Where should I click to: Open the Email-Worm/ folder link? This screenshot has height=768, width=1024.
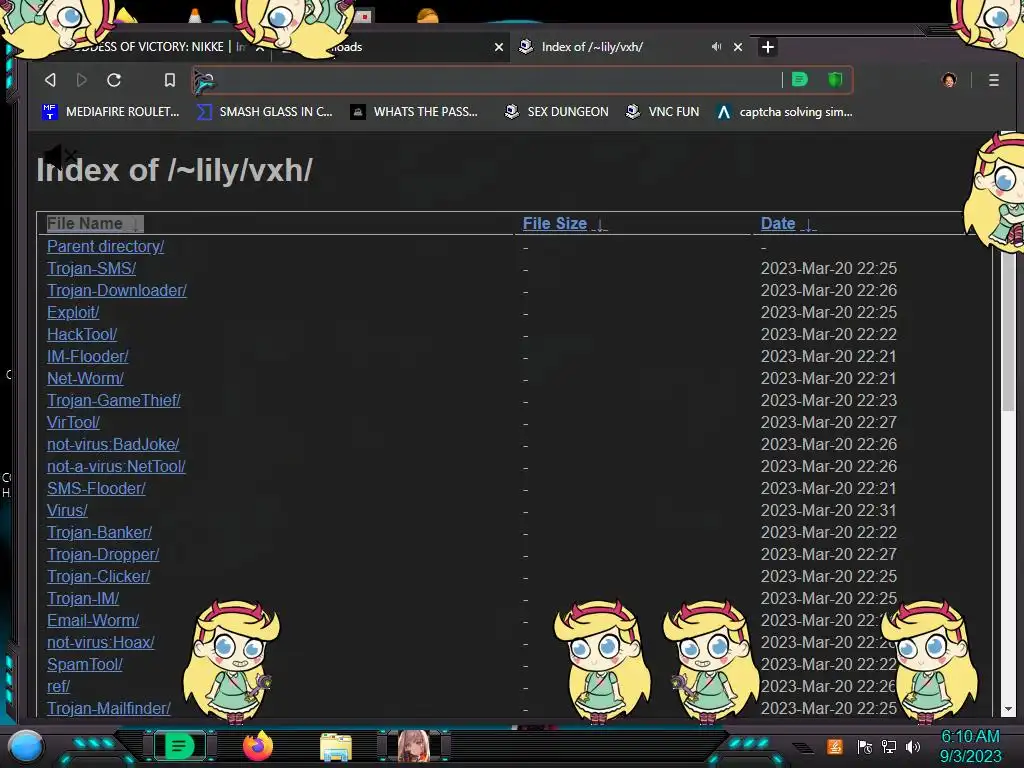pos(93,620)
